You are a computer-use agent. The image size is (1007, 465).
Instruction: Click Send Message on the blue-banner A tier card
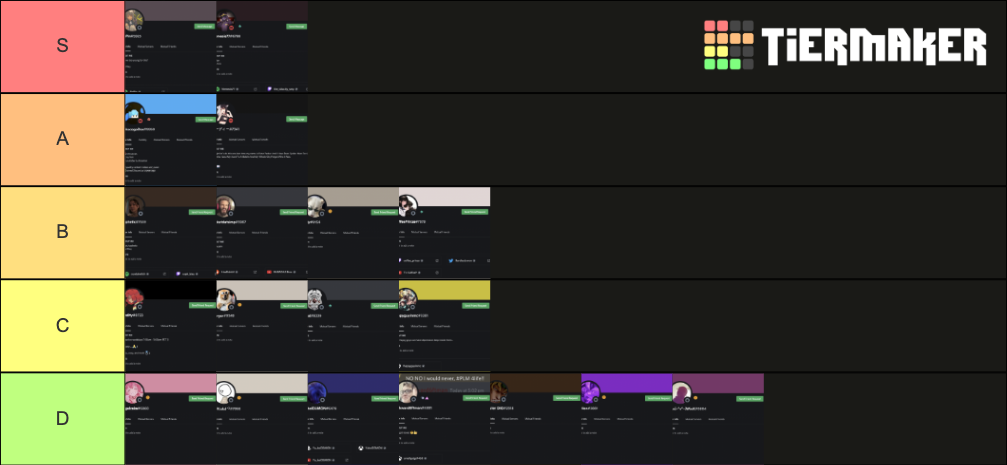(205, 119)
